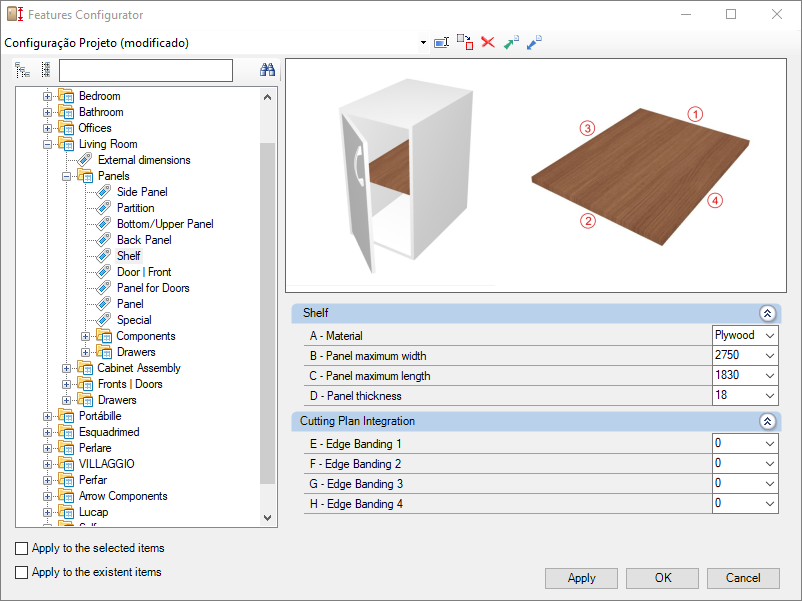The image size is (802, 601).
Task: Click the Special tag icon
Action: (x=104, y=320)
